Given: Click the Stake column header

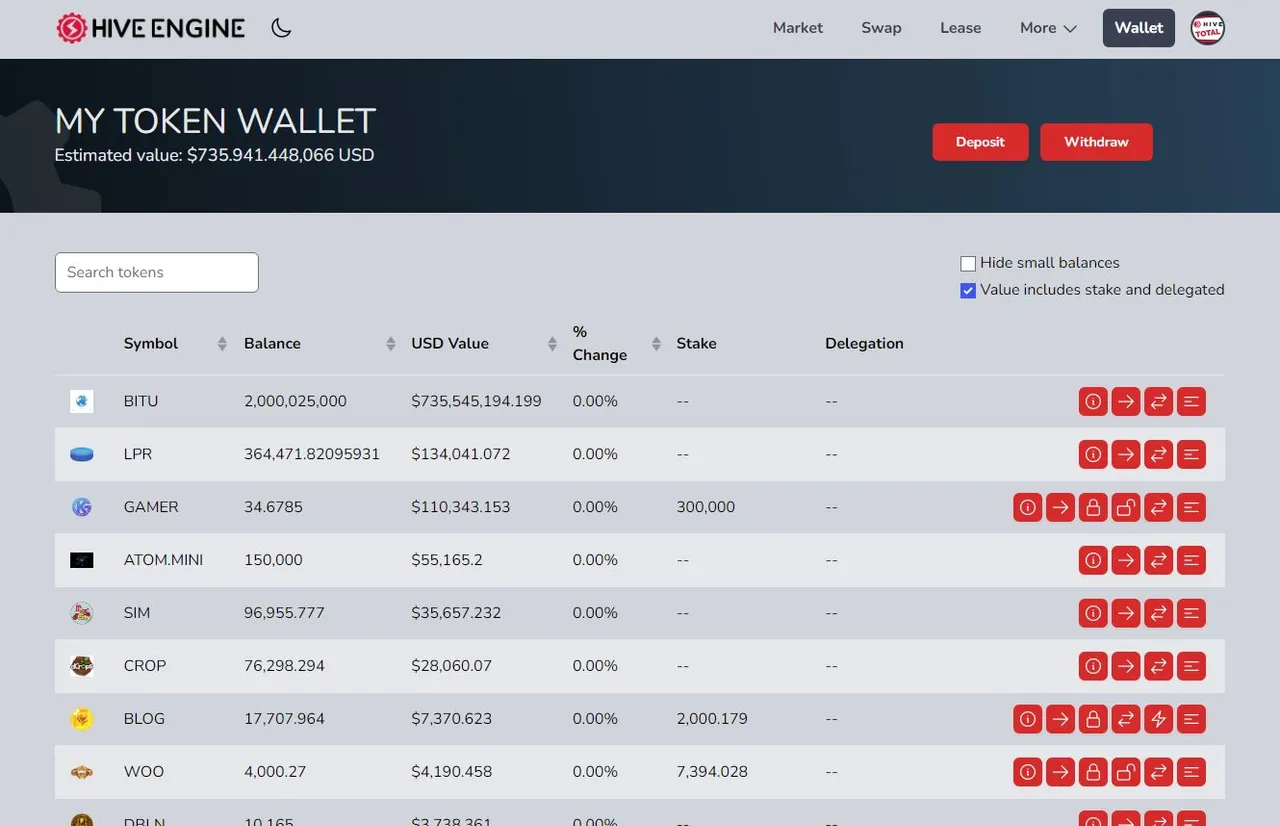Looking at the screenshot, I should pyautogui.click(x=696, y=344).
